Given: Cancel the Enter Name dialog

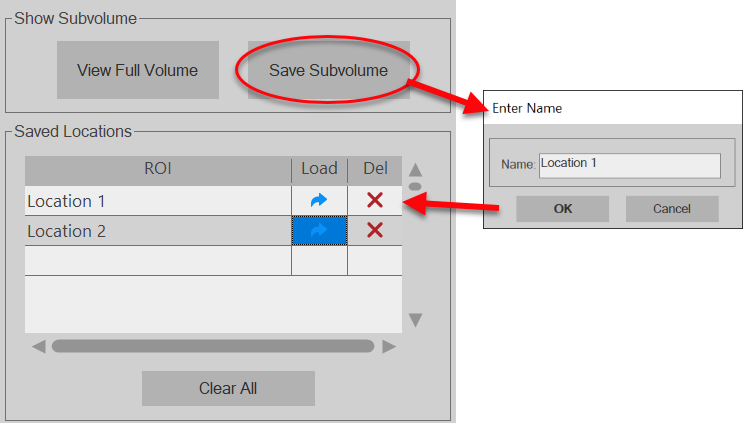Looking at the screenshot, I should coord(672,209).
